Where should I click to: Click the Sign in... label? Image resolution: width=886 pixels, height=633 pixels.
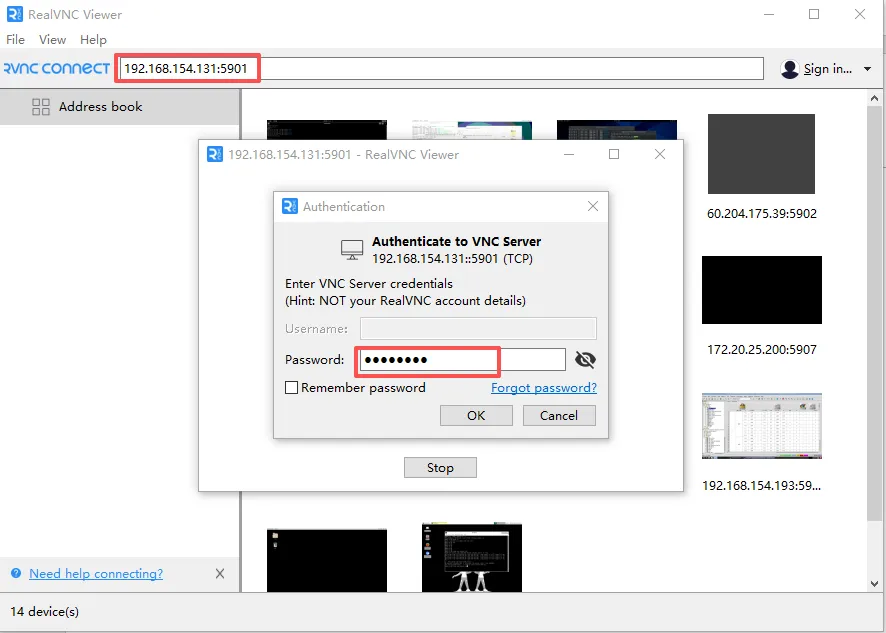(x=828, y=69)
